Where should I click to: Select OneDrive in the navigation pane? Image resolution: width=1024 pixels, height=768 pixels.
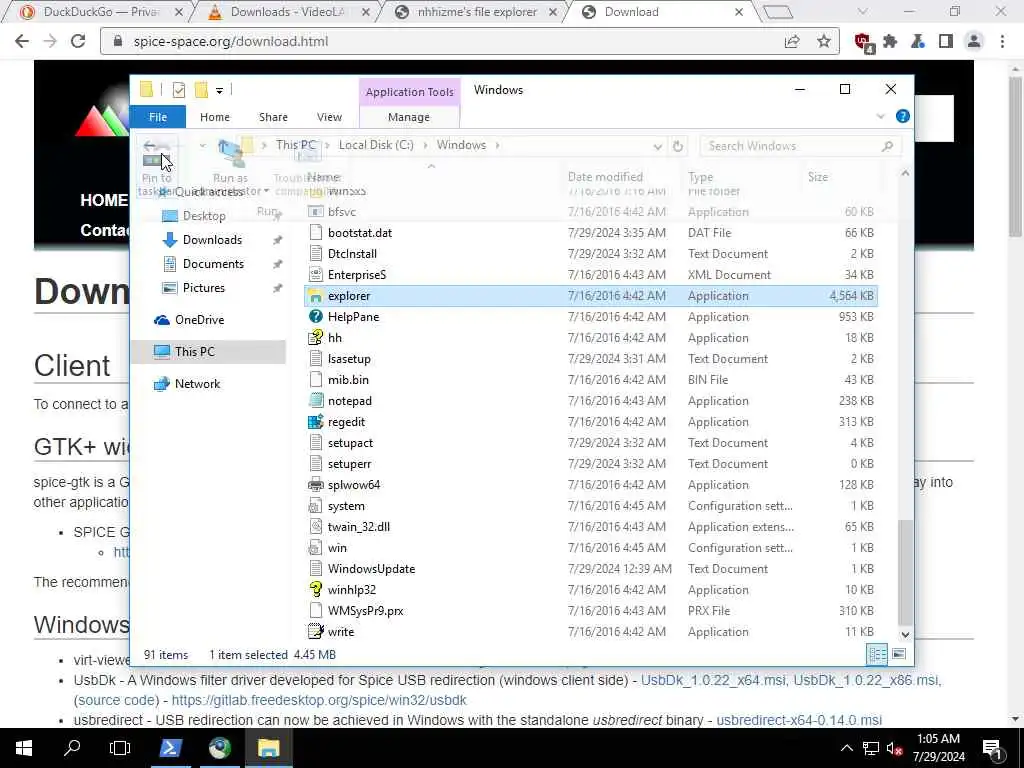pyautogui.click(x=199, y=320)
